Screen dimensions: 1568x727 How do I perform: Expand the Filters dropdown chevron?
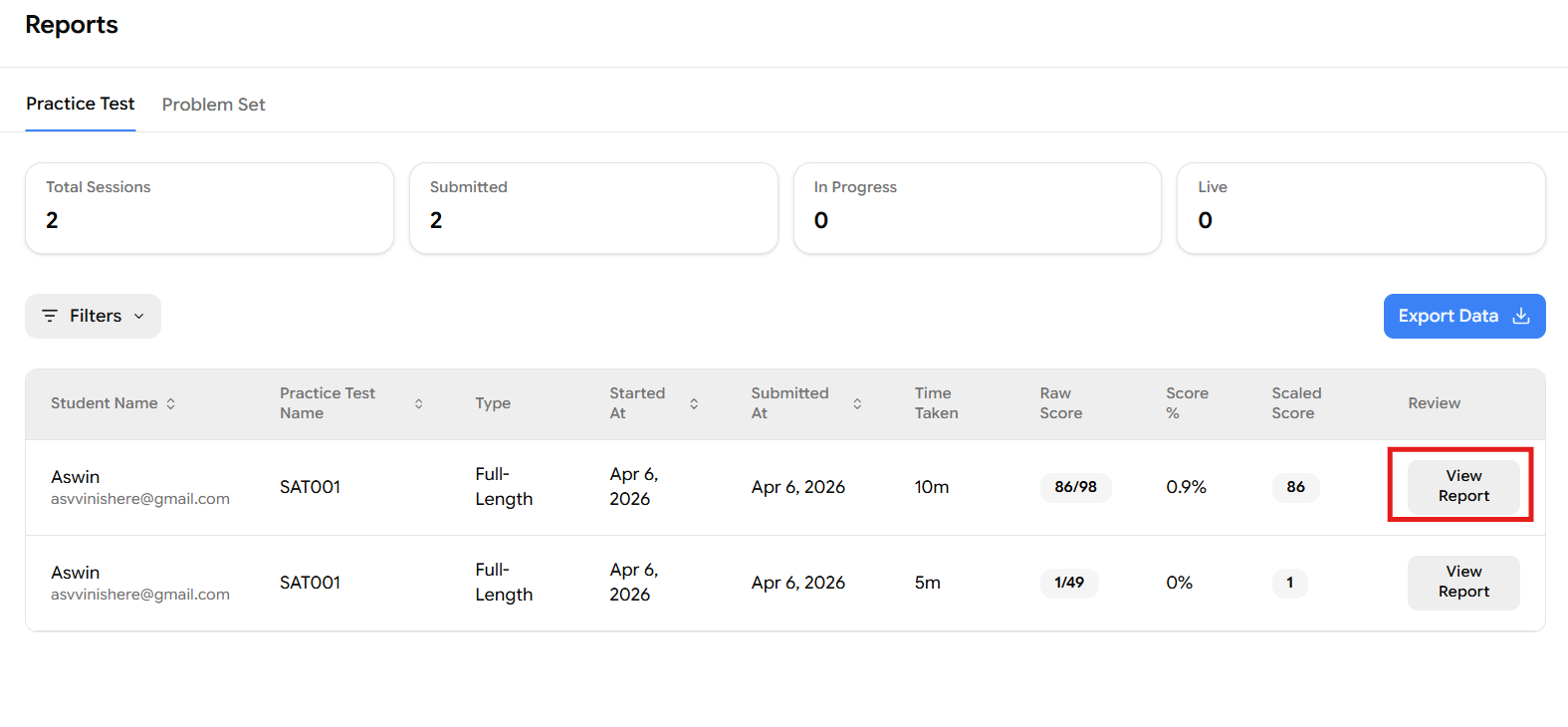[139, 316]
